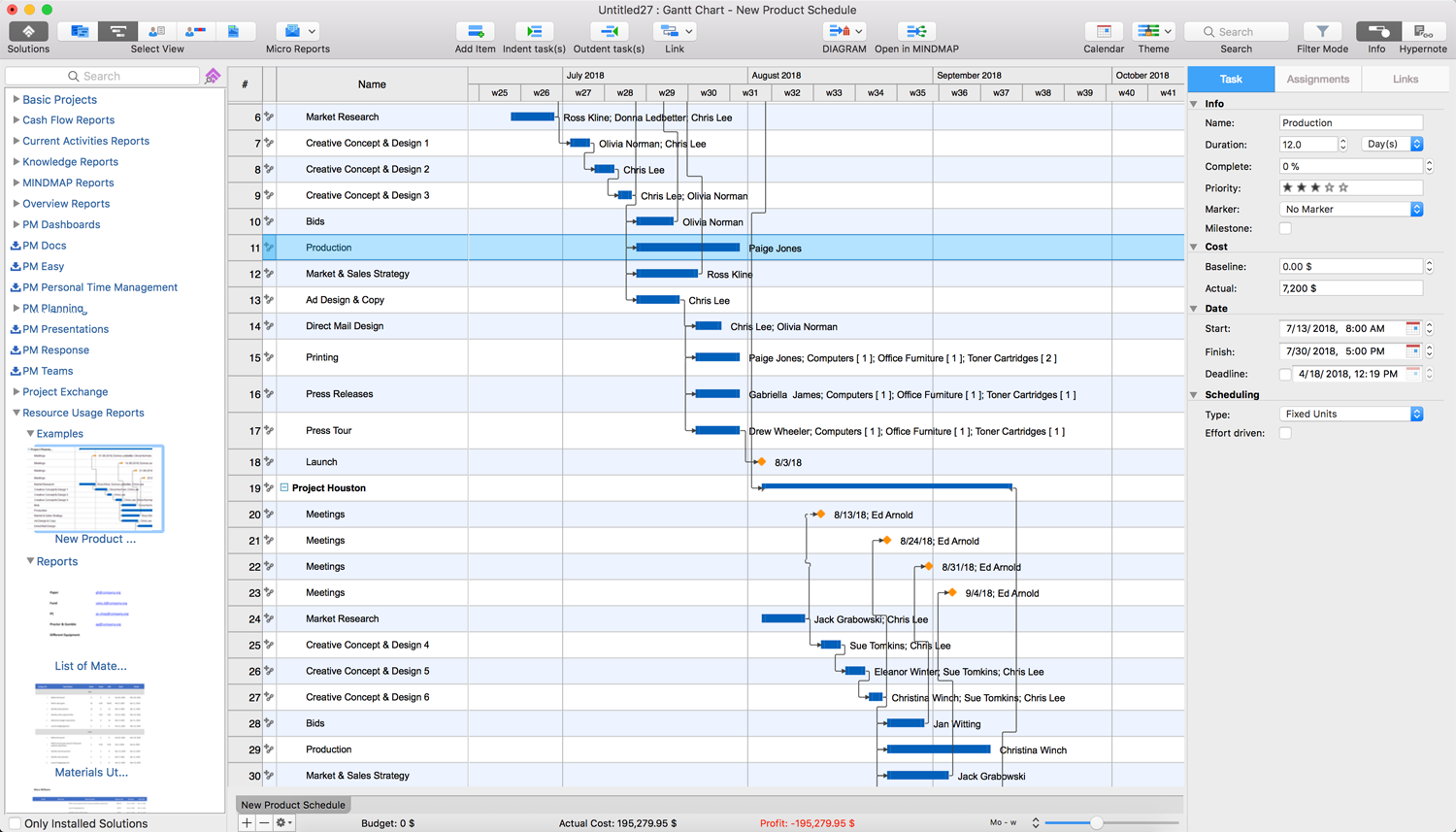
Task: Check Only Installed Solutions checkbox
Action: (15, 823)
